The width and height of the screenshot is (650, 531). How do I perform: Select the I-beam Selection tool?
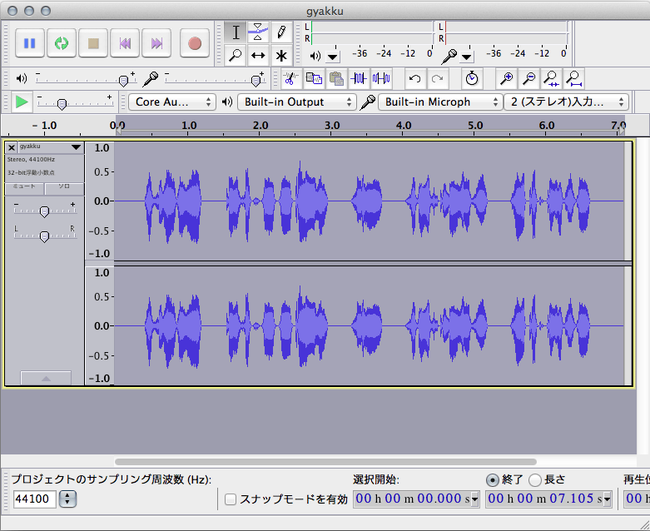(x=235, y=32)
